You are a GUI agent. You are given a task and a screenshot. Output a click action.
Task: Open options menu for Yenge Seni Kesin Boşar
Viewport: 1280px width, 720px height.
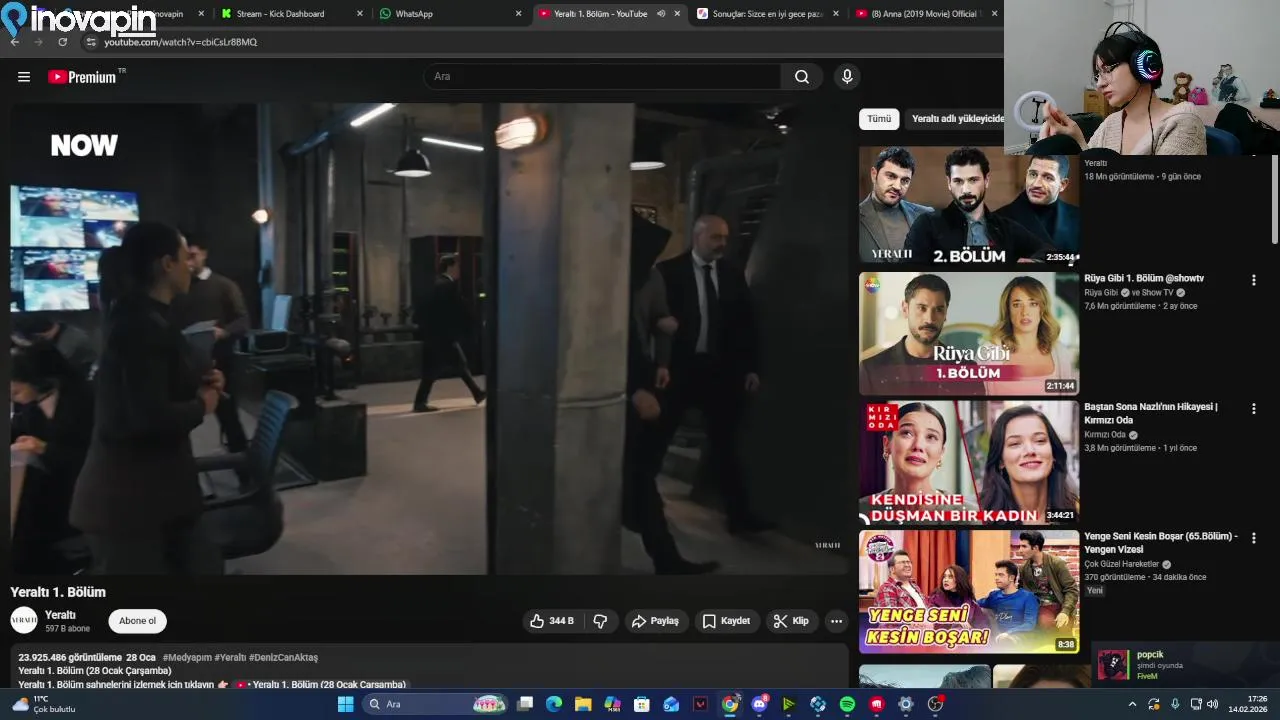(x=1253, y=538)
